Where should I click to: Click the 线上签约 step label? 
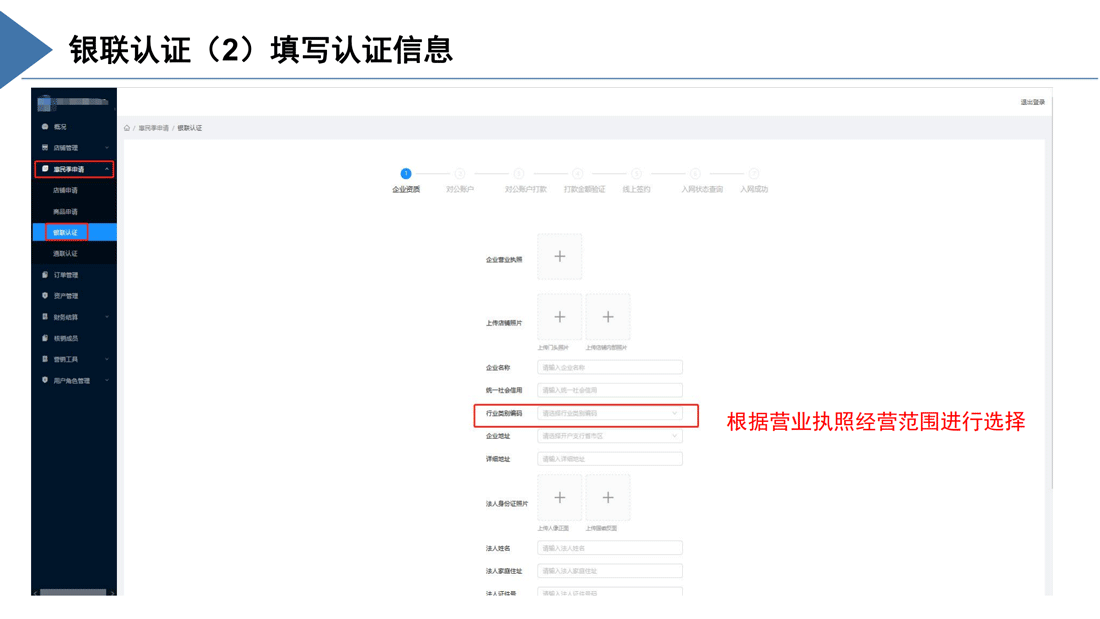[x=636, y=189]
